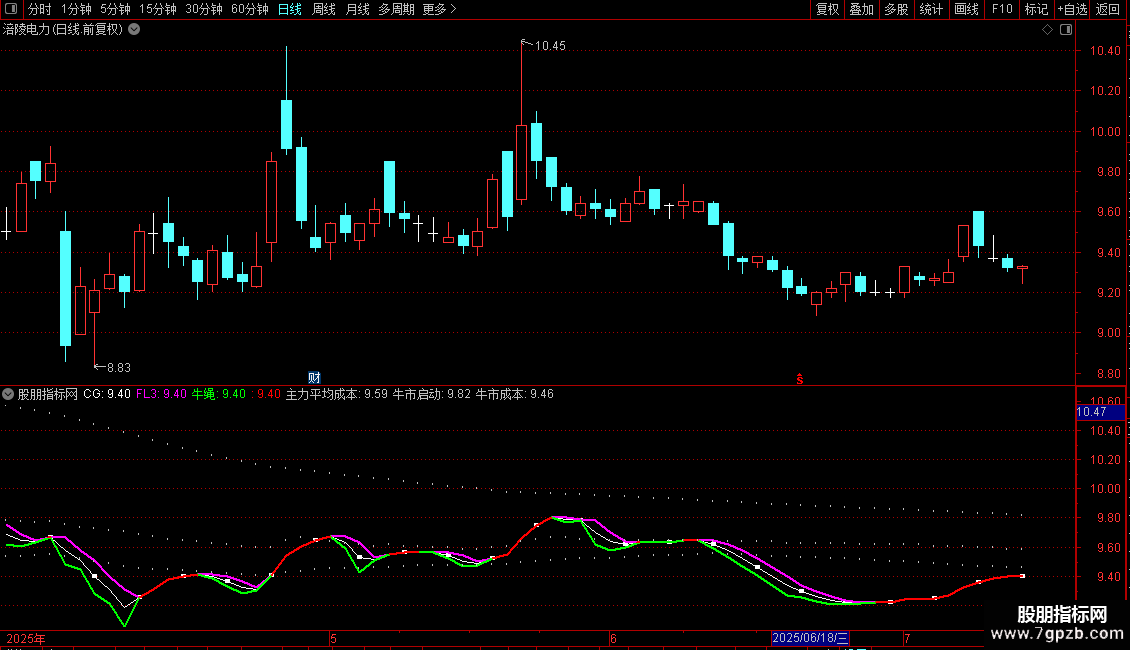
Task: Switch to the 分时 intraday view
Action: (x=40, y=9)
